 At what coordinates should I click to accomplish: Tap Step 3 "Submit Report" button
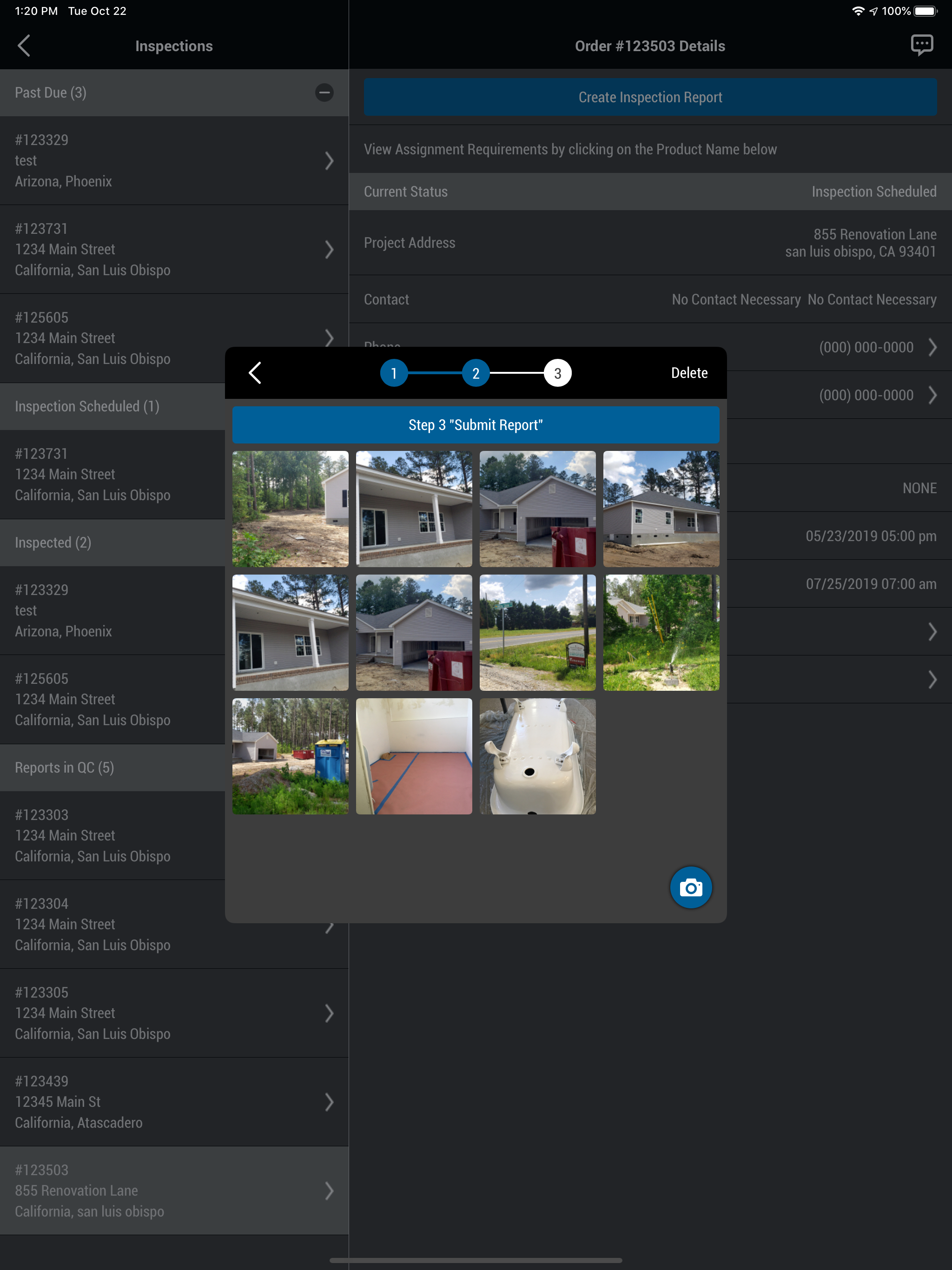(x=476, y=425)
